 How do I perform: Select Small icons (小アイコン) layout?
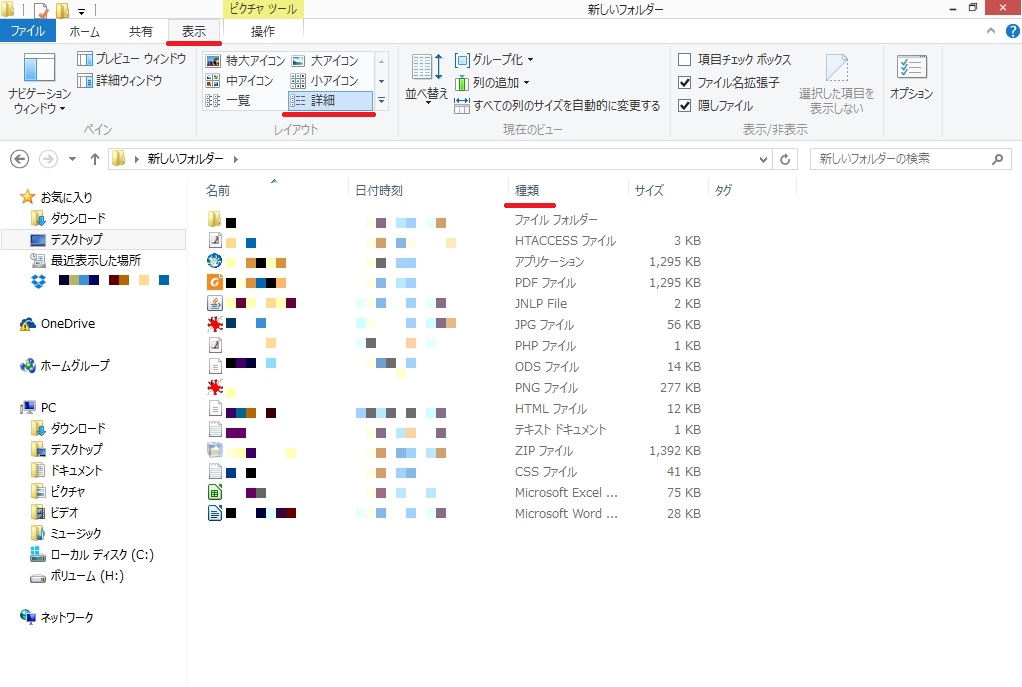coord(325,81)
